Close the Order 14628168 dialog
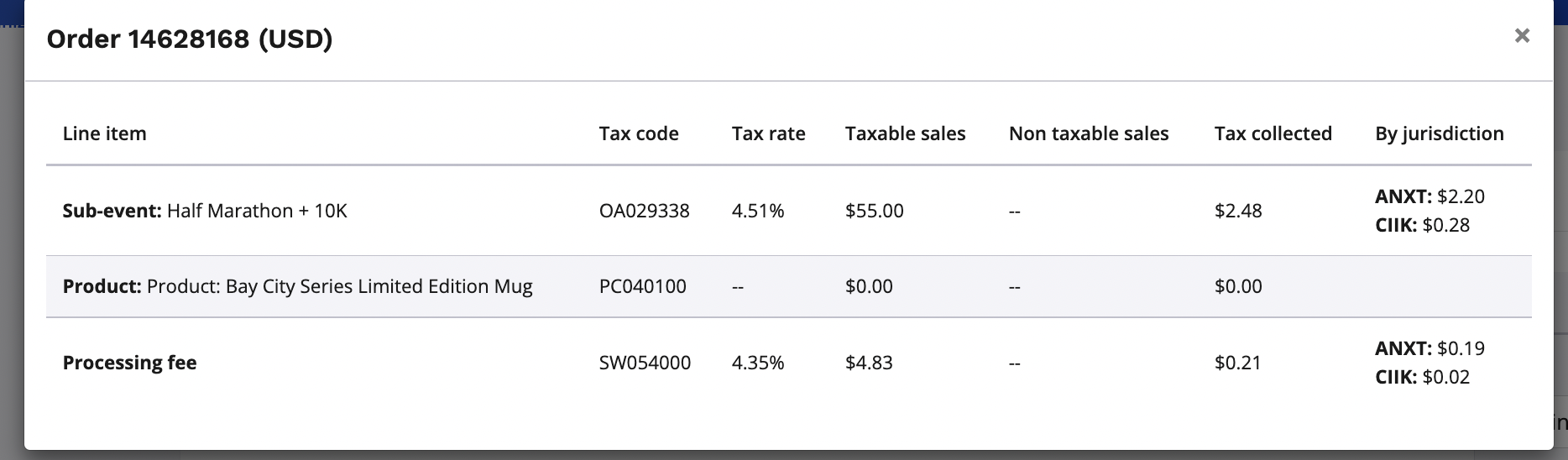1568x460 pixels. [x=1522, y=36]
